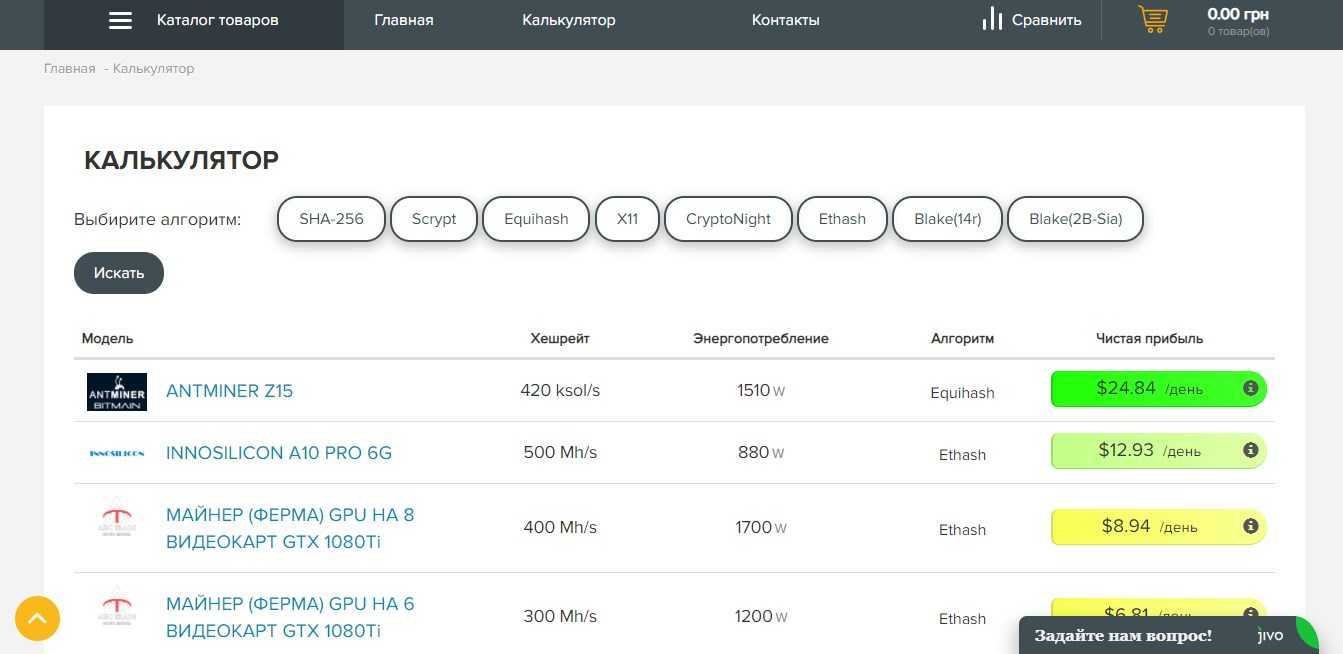Open the shopping cart icon
Image resolution: width=1343 pixels, height=654 pixels.
coord(1153,19)
